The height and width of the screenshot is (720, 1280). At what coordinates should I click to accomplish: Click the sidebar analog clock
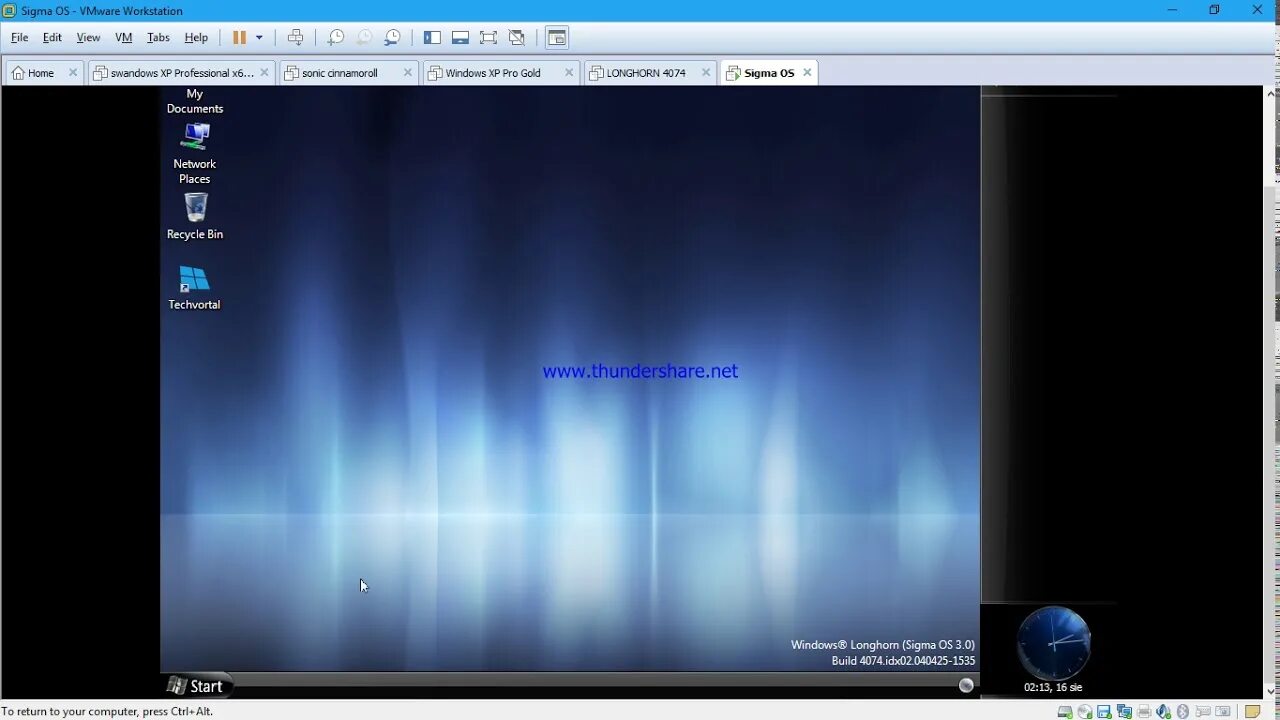coord(1054,643)
